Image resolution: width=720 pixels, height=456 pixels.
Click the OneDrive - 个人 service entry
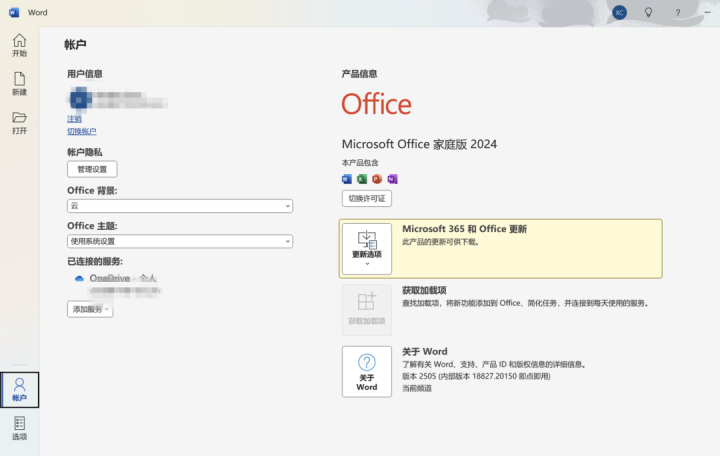123,278
